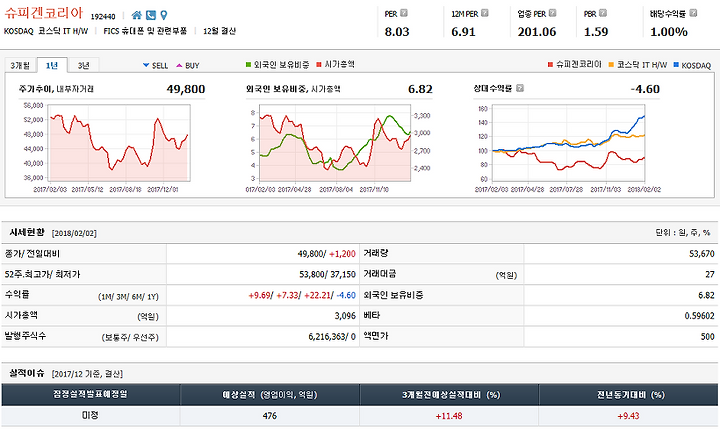Image resolution: width=720 pixels, height=430 pixels.
Task: Click the relative return value -4.60
Action: [645, 89]
